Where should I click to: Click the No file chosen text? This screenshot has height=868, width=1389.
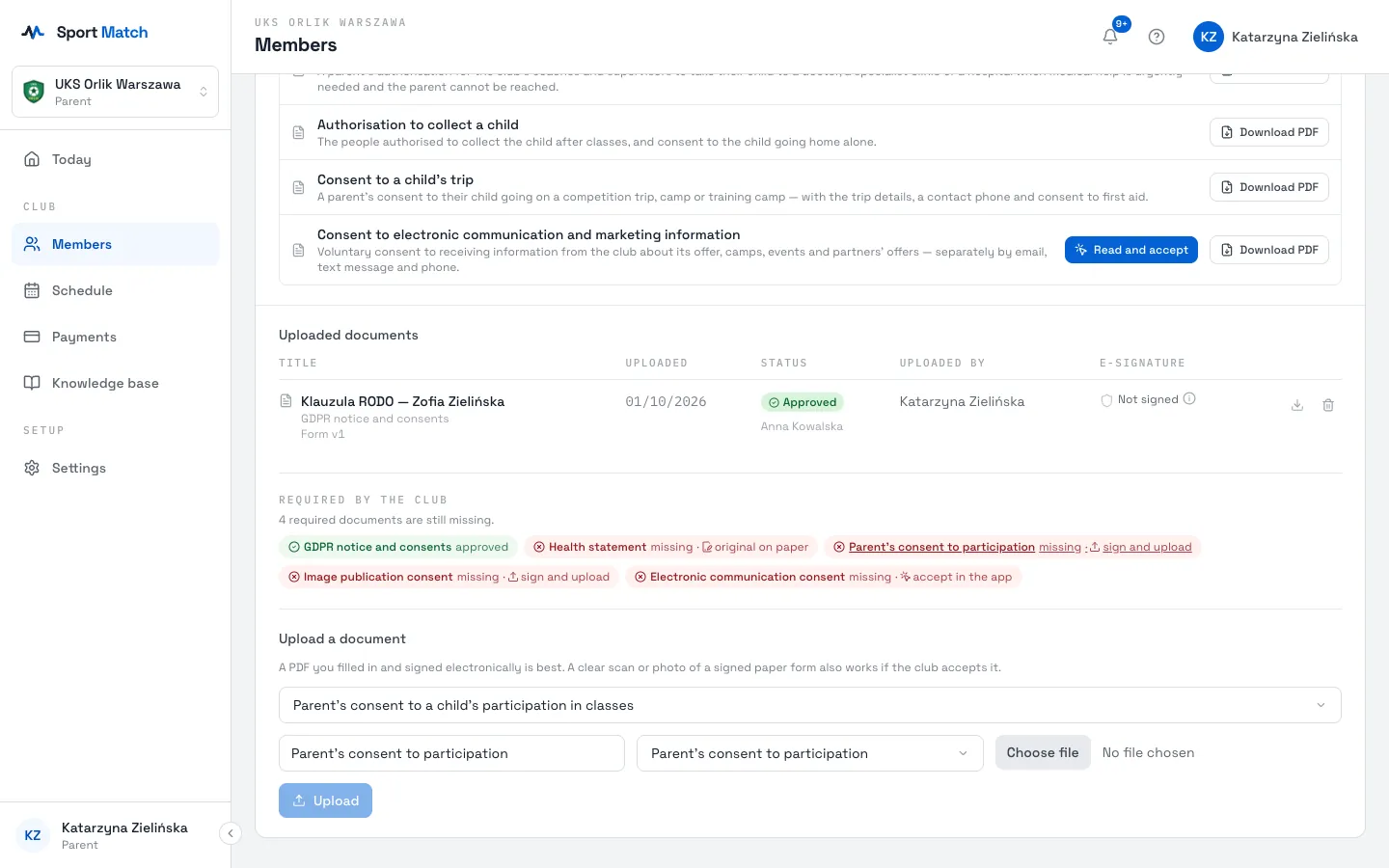(x=1148, y=752)
